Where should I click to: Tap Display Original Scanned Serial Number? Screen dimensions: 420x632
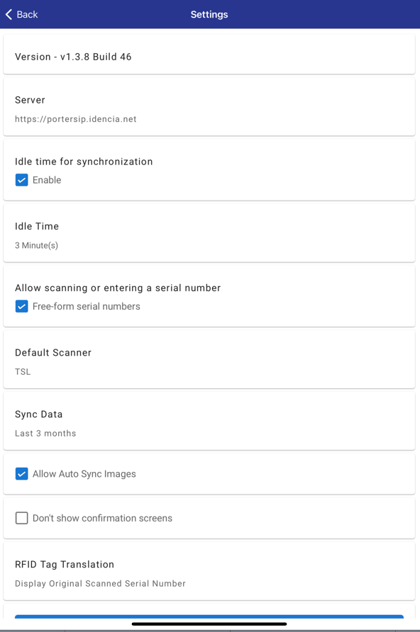tap(100, 583)
